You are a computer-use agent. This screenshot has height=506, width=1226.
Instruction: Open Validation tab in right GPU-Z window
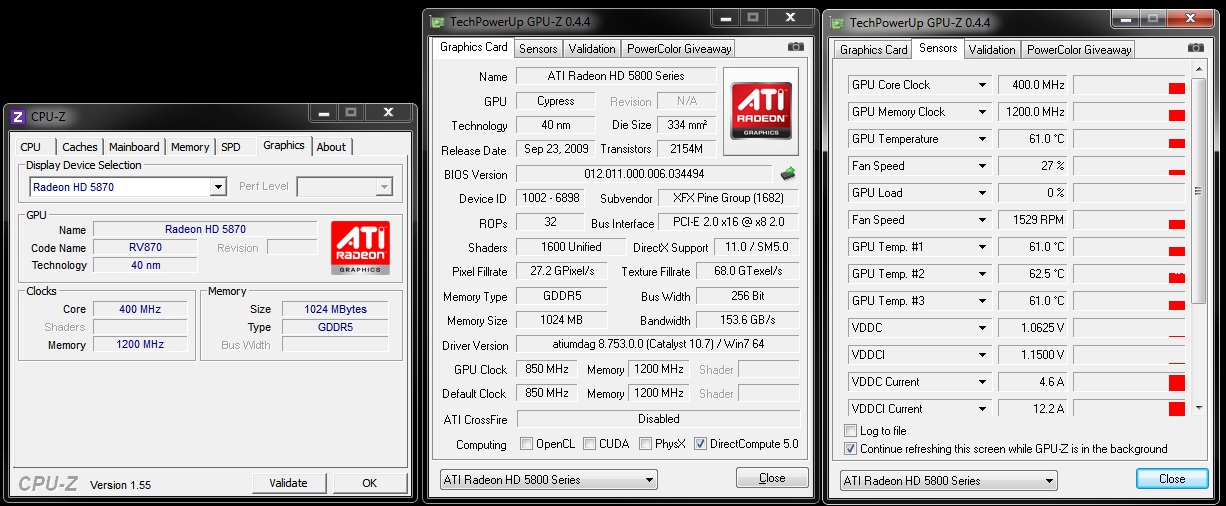click(x=992, y=49)
